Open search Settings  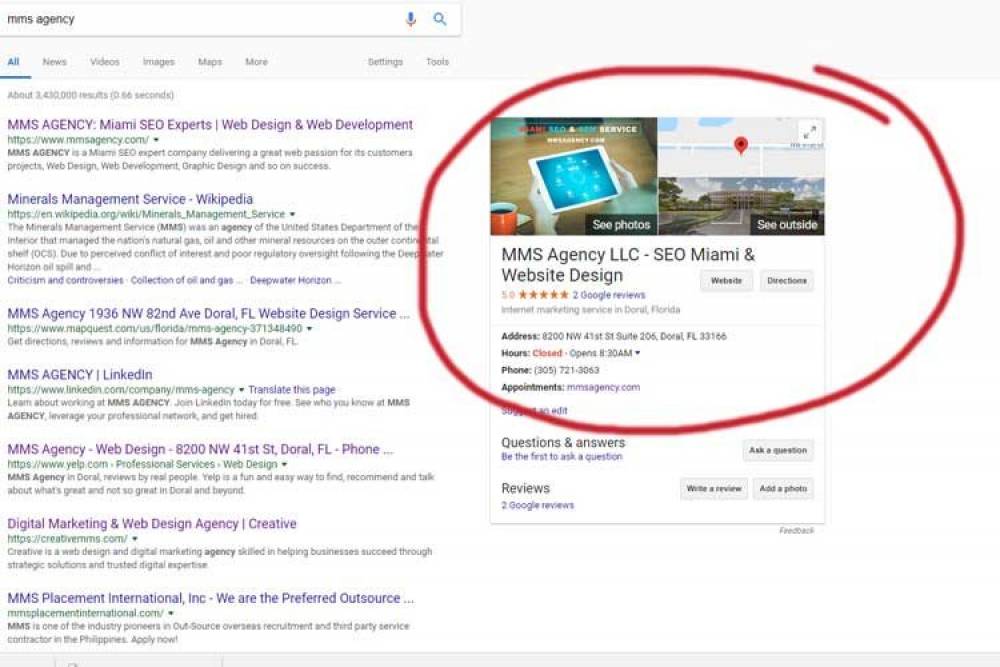pyautogui.click(x=385, y=62)
